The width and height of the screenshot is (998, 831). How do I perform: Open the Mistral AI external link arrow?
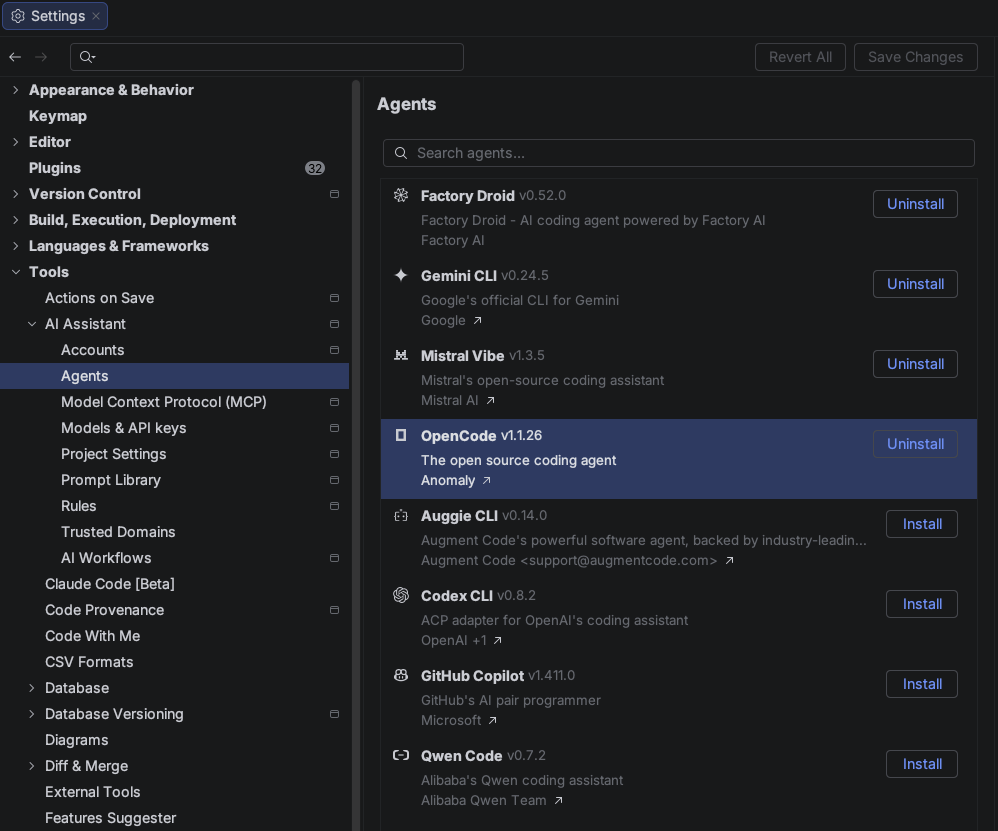pyautogui.click(x=490, y=401)
